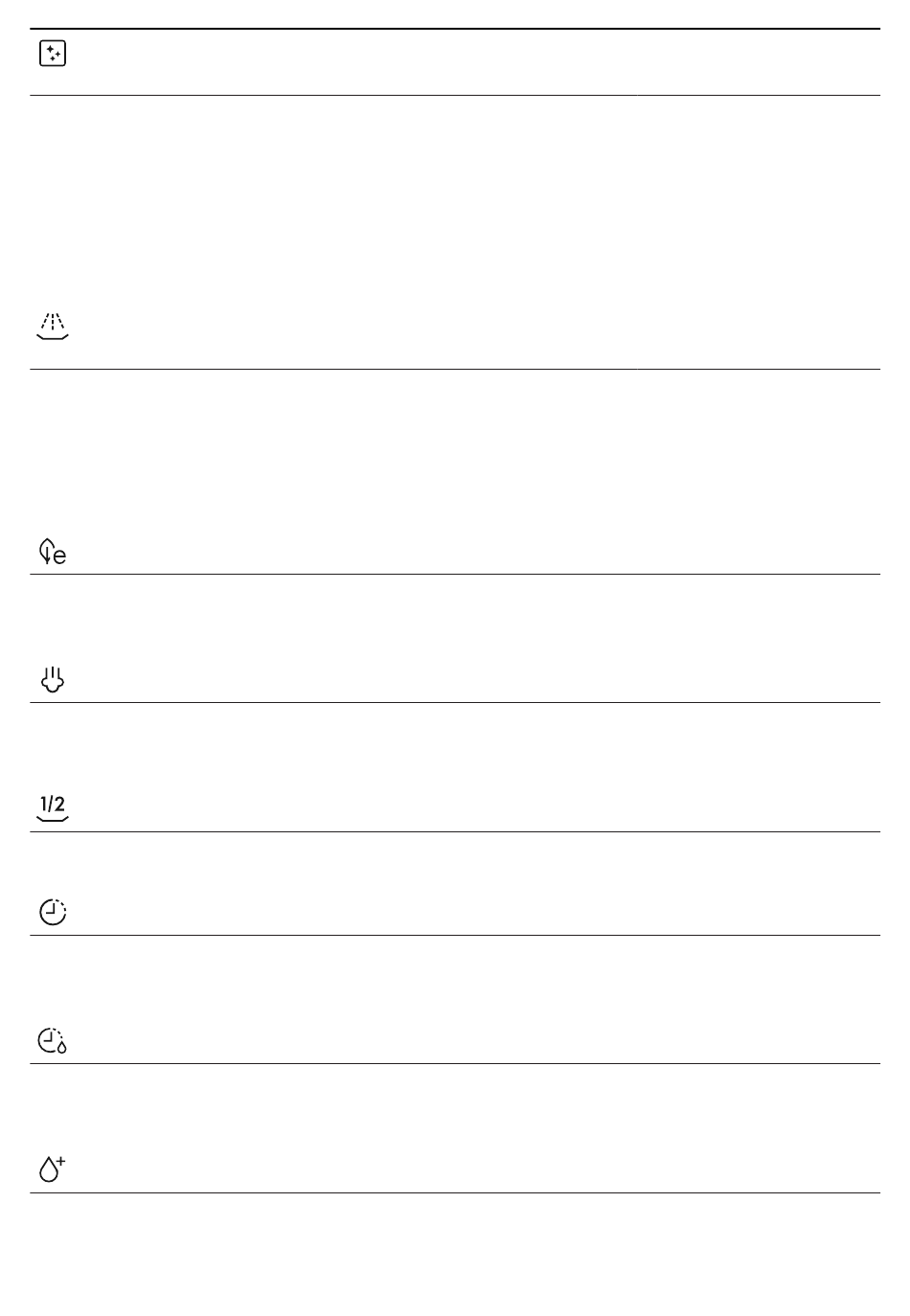Viewport: 910px width, 1316px height.
Task: Click the dashed clock time saver icon
Action: 53,912
